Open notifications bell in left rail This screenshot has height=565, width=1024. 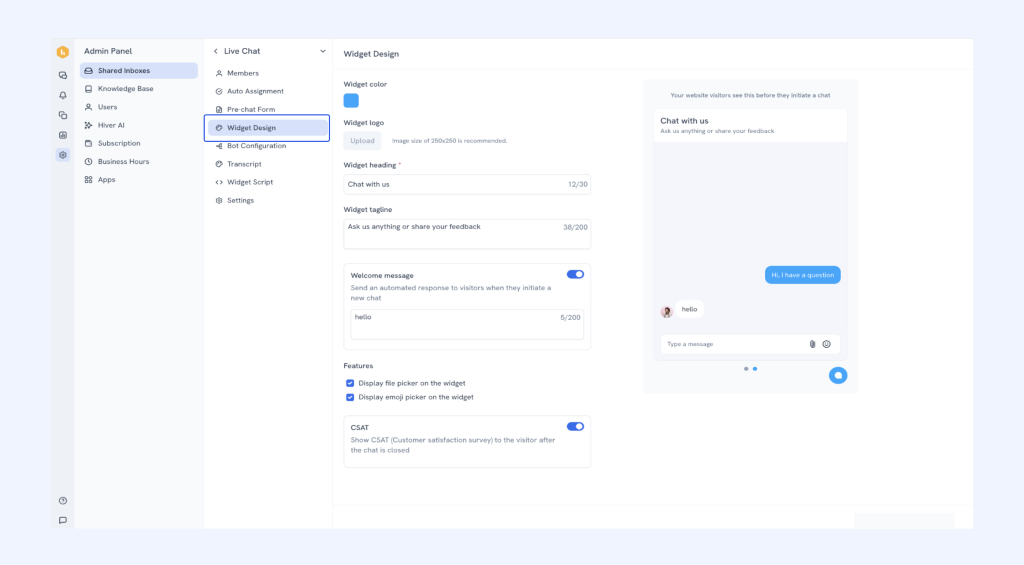63,95
